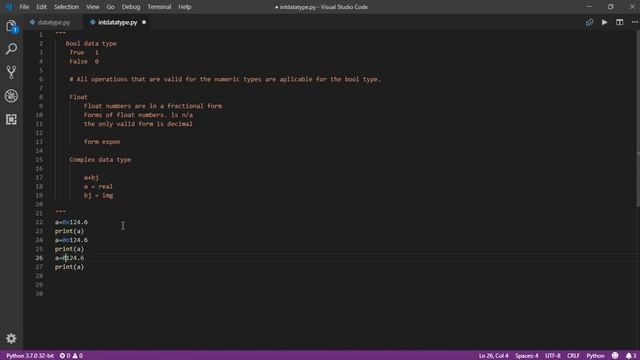Image resolution: width=640 pixels, height=360 pixels.
Task: Click Ln 26, Col 4 indicator
Action: (x=493, y=356)
